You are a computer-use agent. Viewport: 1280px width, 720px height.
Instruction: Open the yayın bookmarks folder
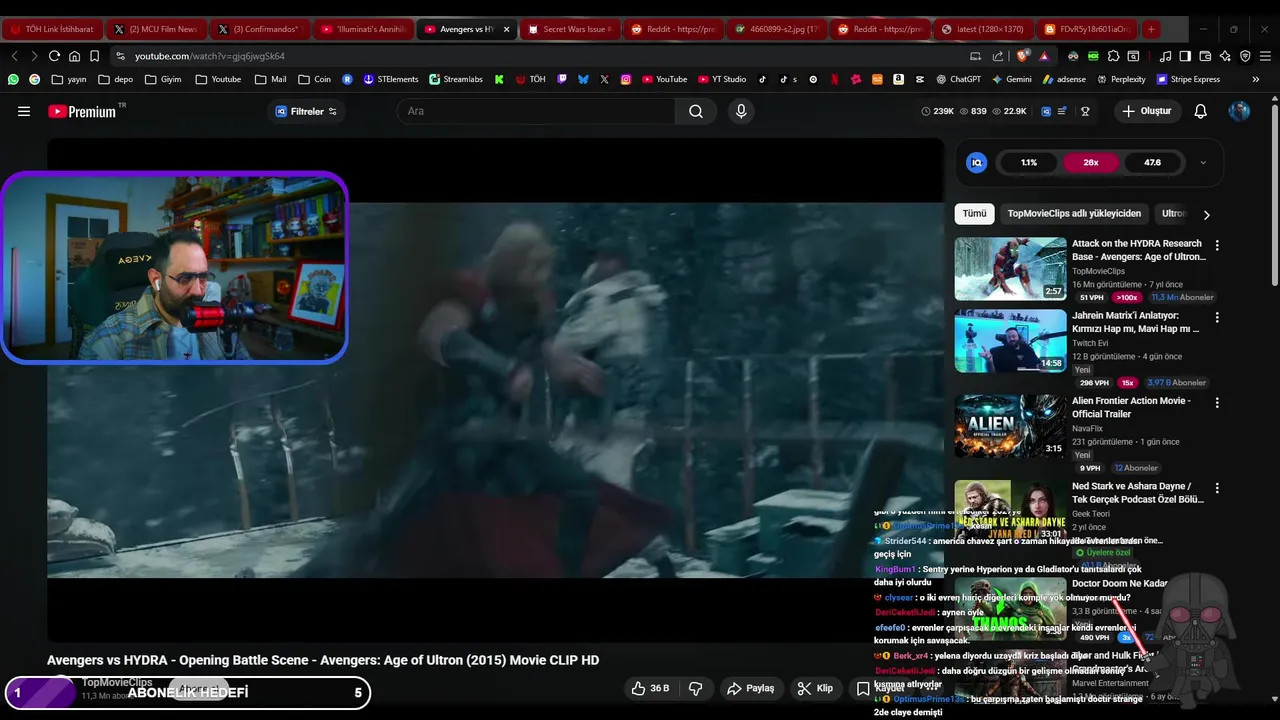pyautogui.click(x=67, y=79)
